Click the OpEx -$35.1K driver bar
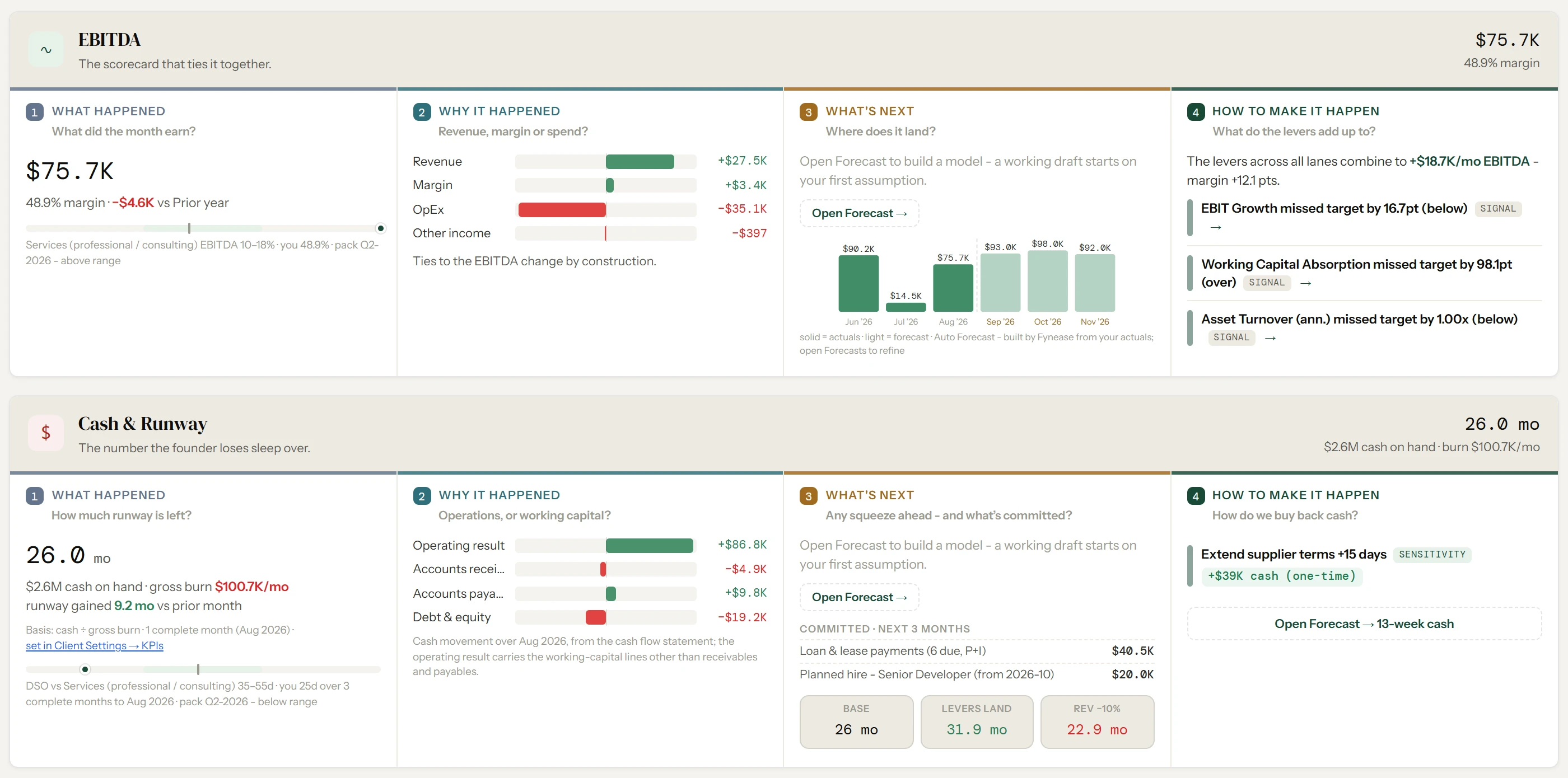The image size is (1568, 778). click(562, 209)
